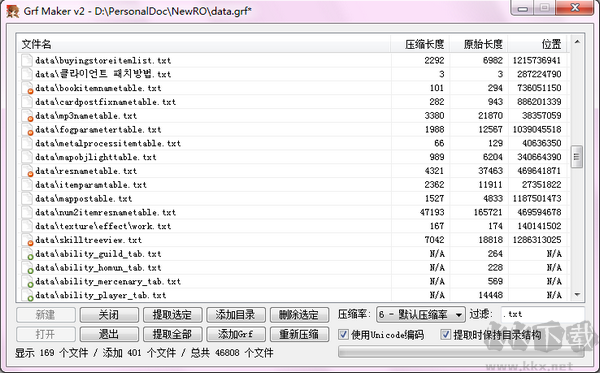Select data\num2itemresnametable.txt file name
Image resolution: width=600 pixels, height=373 pixels.
click(105, 212)
